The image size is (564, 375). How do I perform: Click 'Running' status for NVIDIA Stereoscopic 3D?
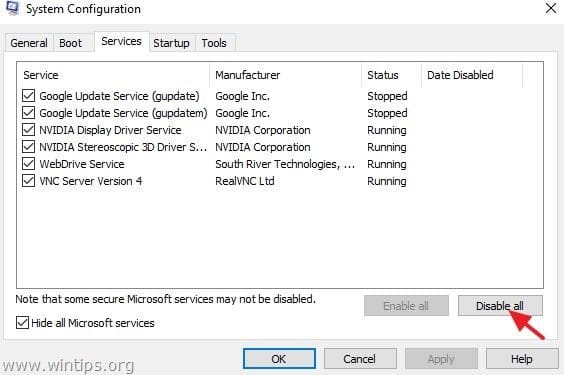pyautogui.click(x=387, y=147)
